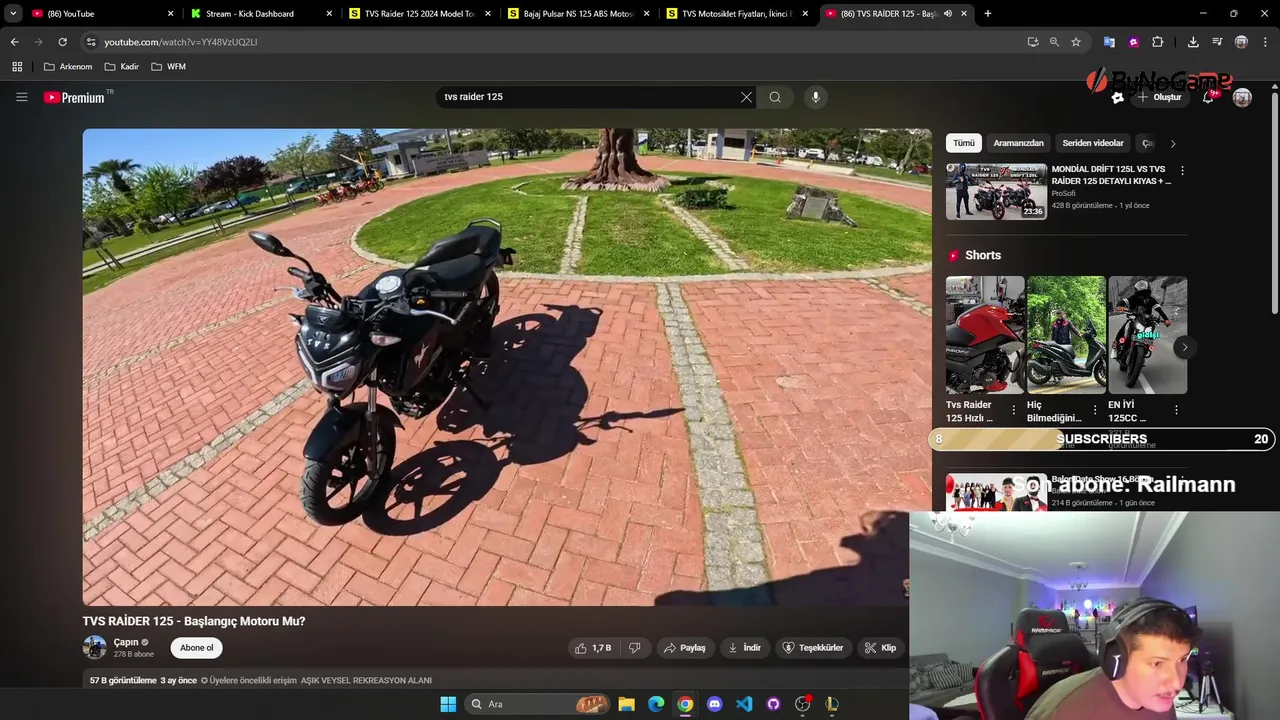
Task: Open the Chrome apps grid shortcut
Action: coord(17,67)
